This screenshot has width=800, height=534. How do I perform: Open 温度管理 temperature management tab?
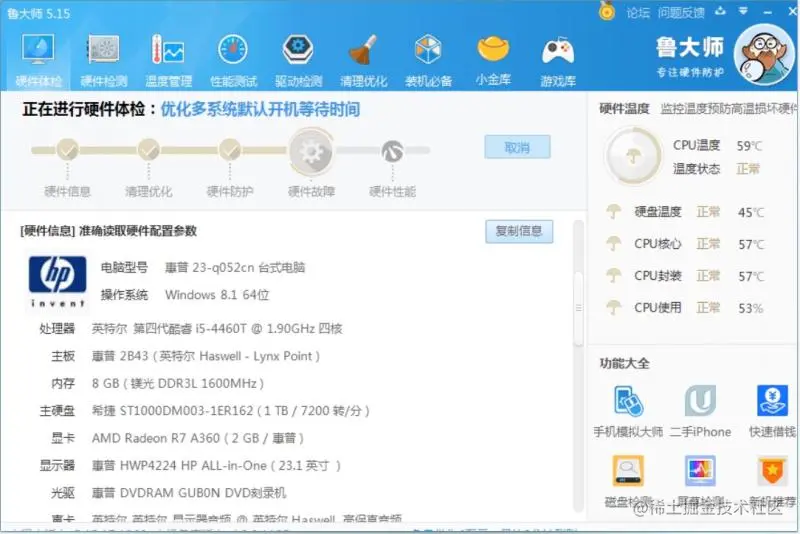pyautogui.click(x=168, y=61)
